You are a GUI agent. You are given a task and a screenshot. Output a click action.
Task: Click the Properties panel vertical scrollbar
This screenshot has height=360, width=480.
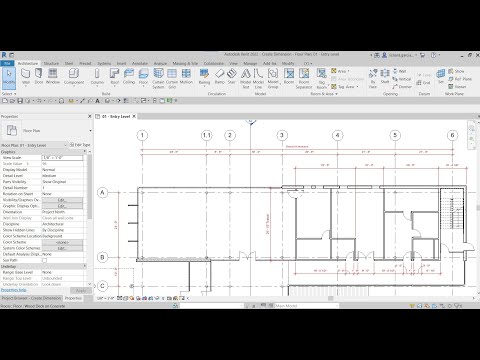(89, 187)
